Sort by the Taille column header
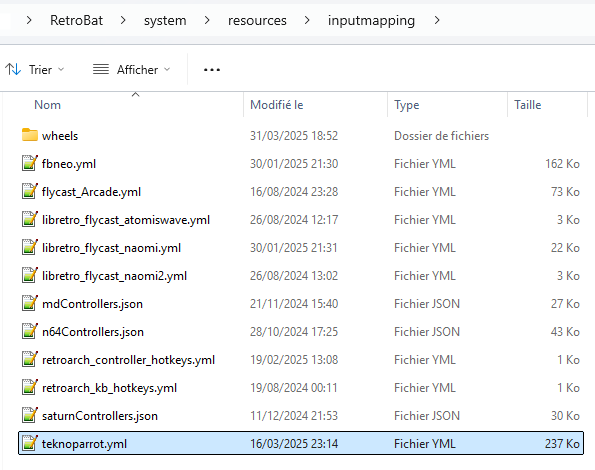 pos(527,105)
